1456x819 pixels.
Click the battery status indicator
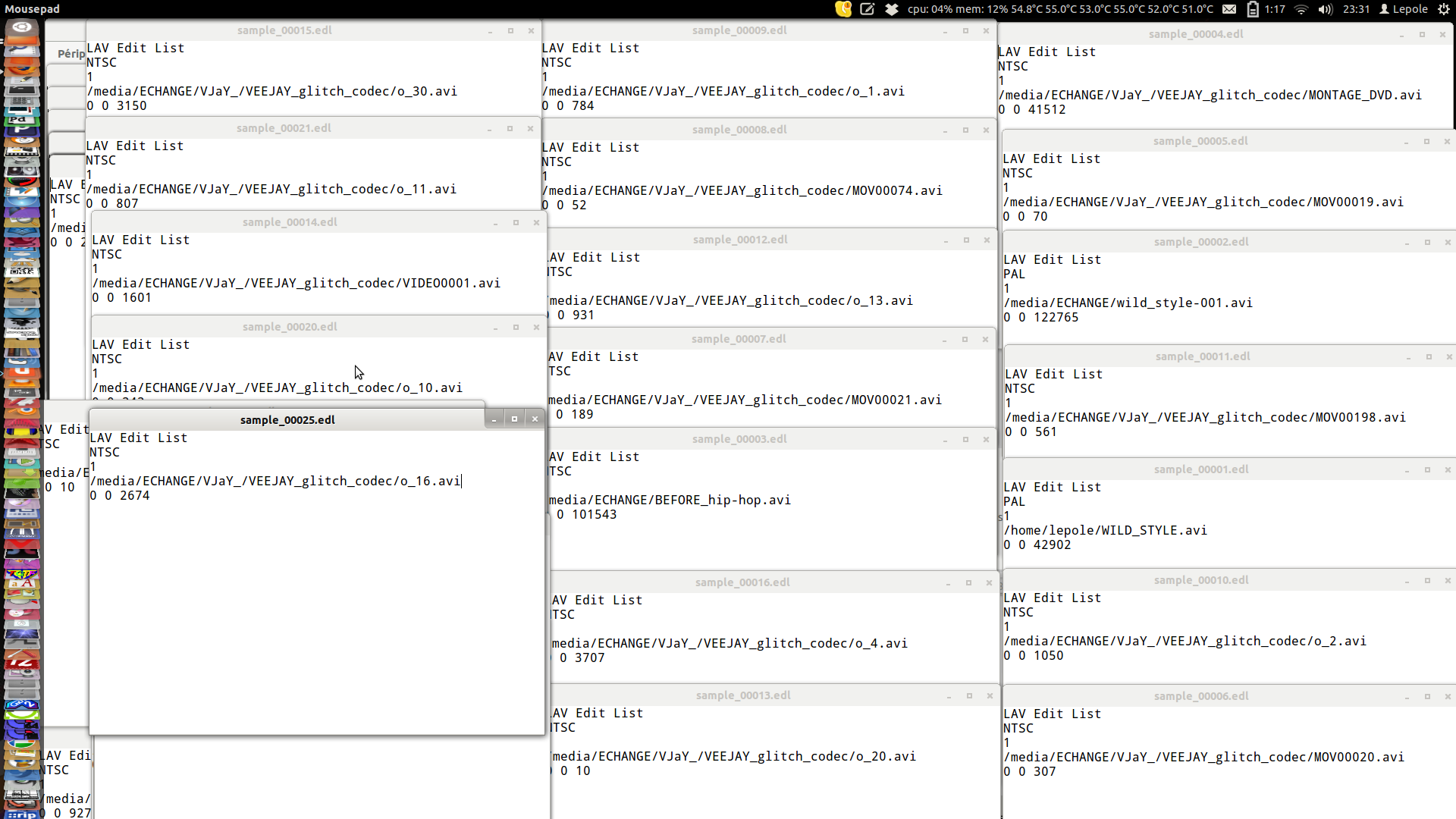click(x=1254, y=9)
